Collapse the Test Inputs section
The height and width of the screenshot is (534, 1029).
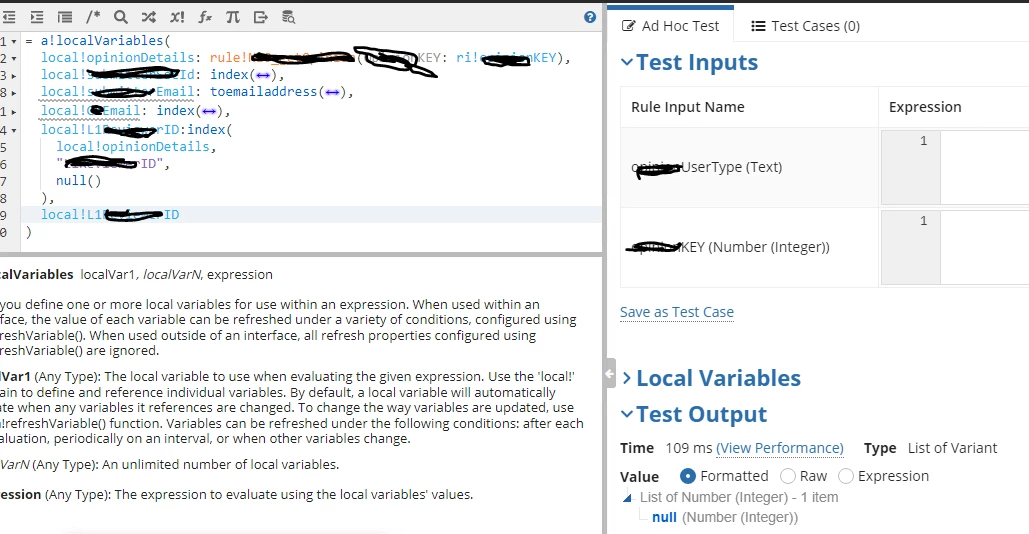(627, 62)
